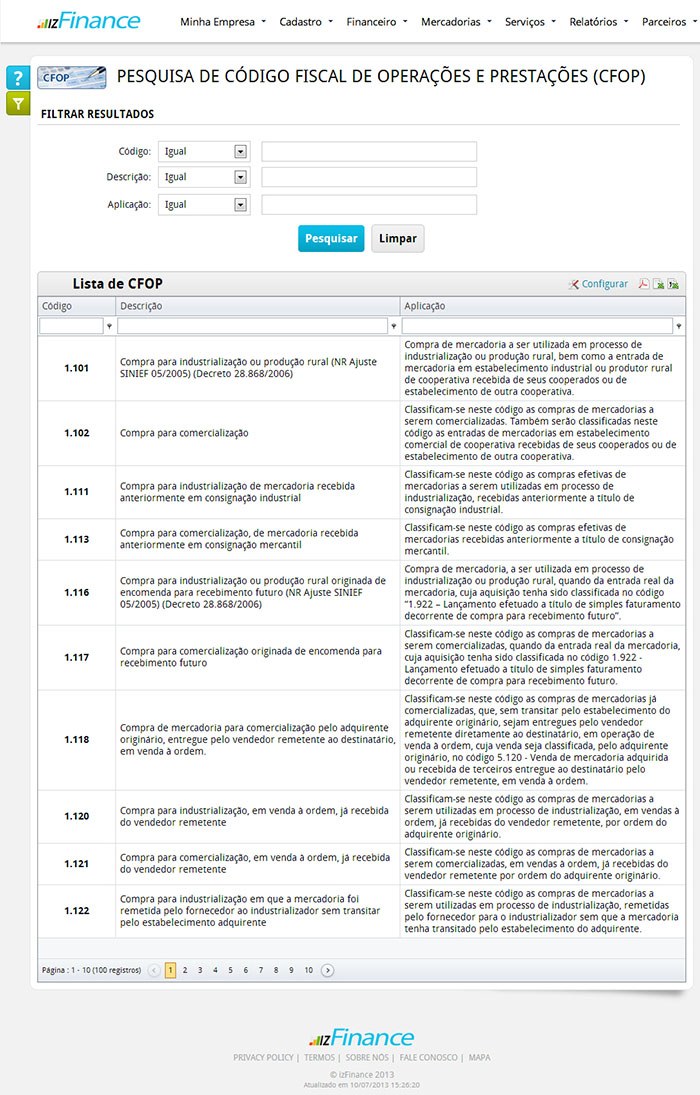Open Aplicação column filter funnel
The width and height of the screenshot is (700, 1095).
coord(680,327)
